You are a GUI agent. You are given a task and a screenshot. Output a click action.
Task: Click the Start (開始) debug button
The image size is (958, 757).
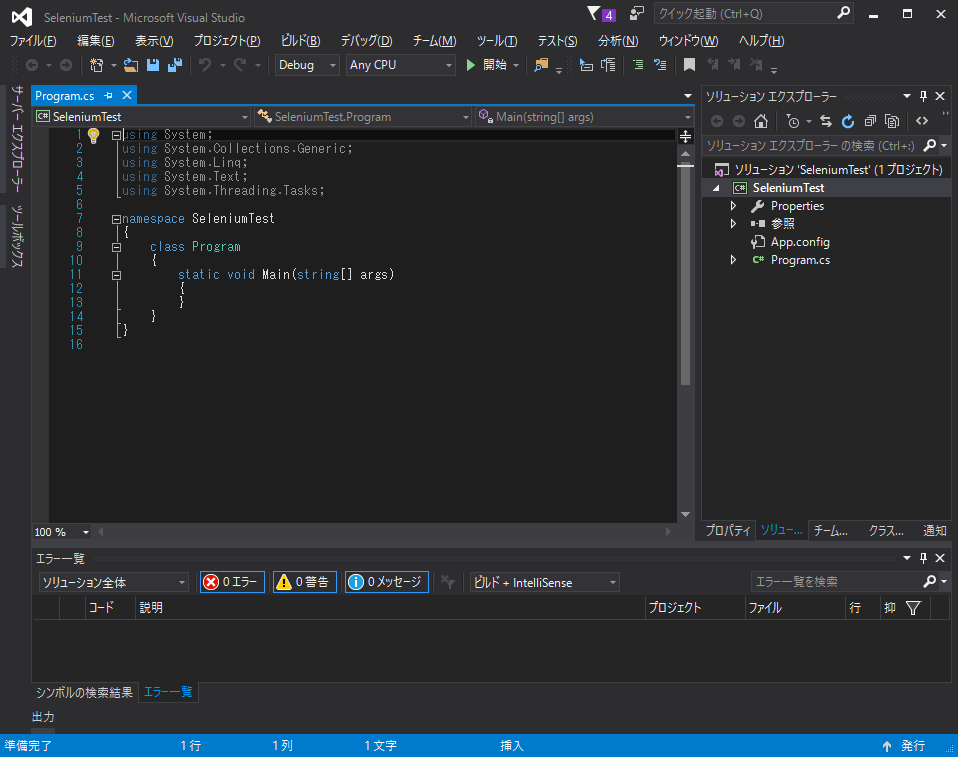486,65
